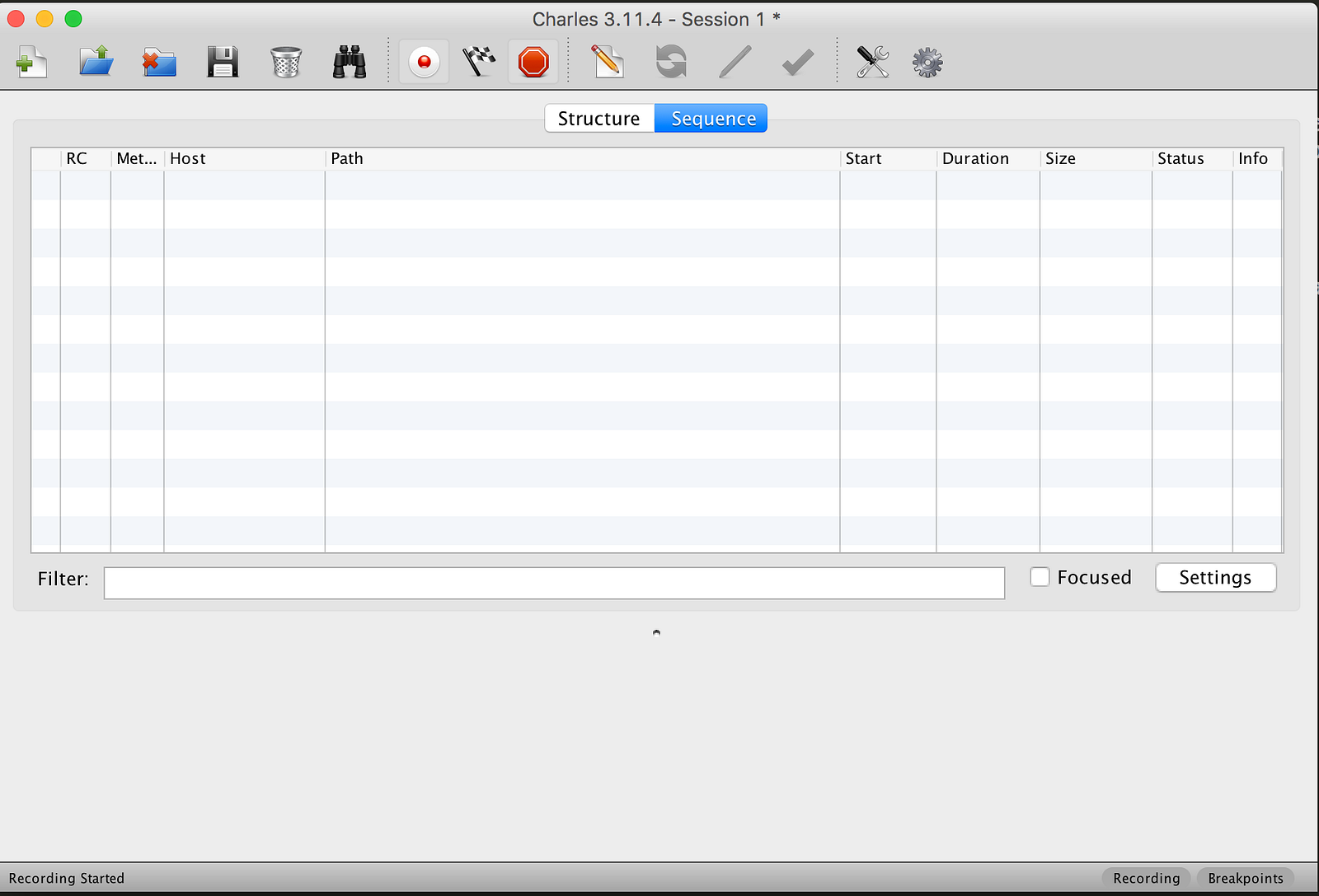The height and width of the screenshot is (896, 1319).
Task: Select the Sequence tab
Action: click(711, 119)
